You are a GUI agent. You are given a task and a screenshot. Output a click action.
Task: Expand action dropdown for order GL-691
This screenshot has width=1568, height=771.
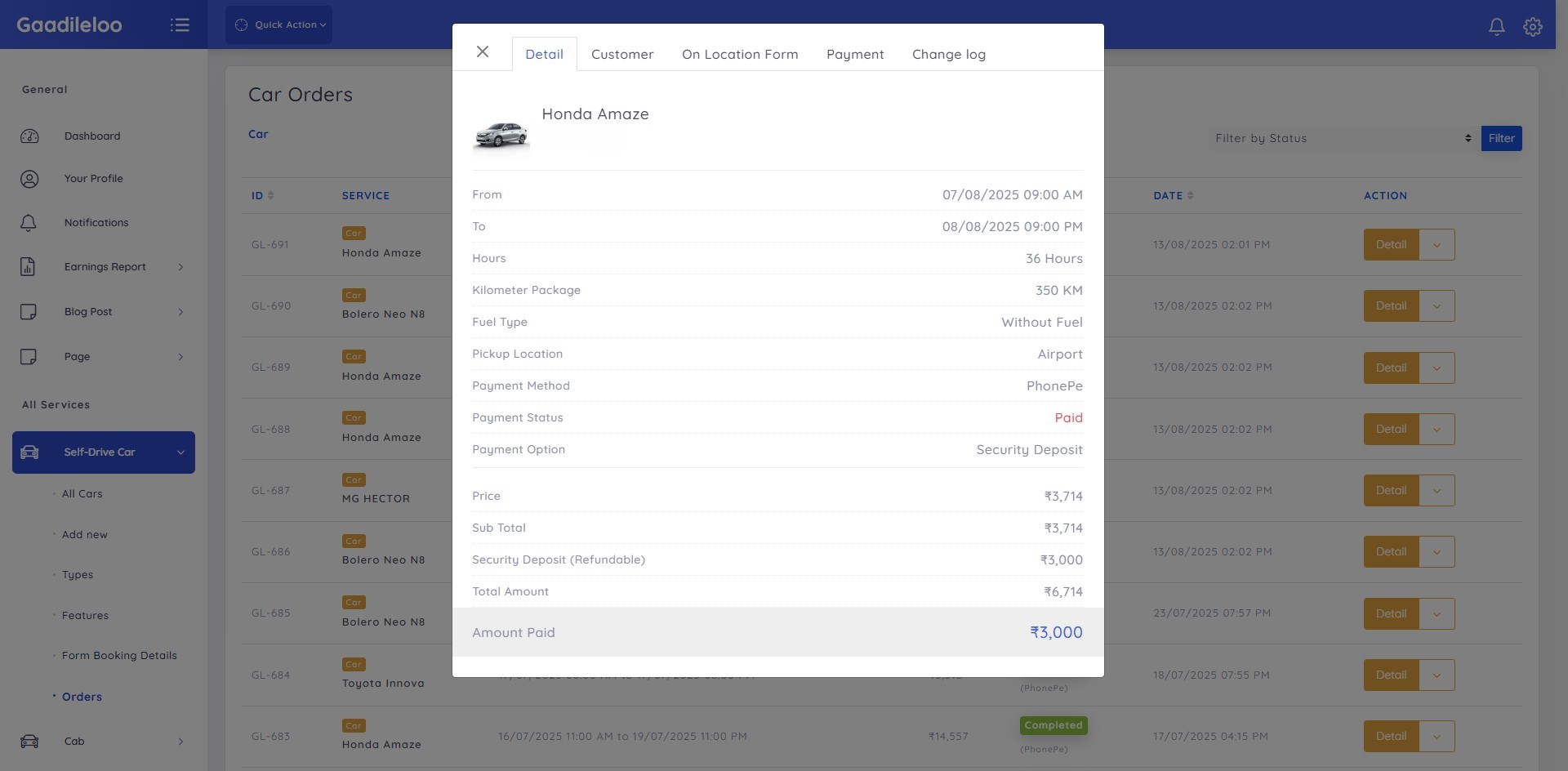click(1437, 244)
